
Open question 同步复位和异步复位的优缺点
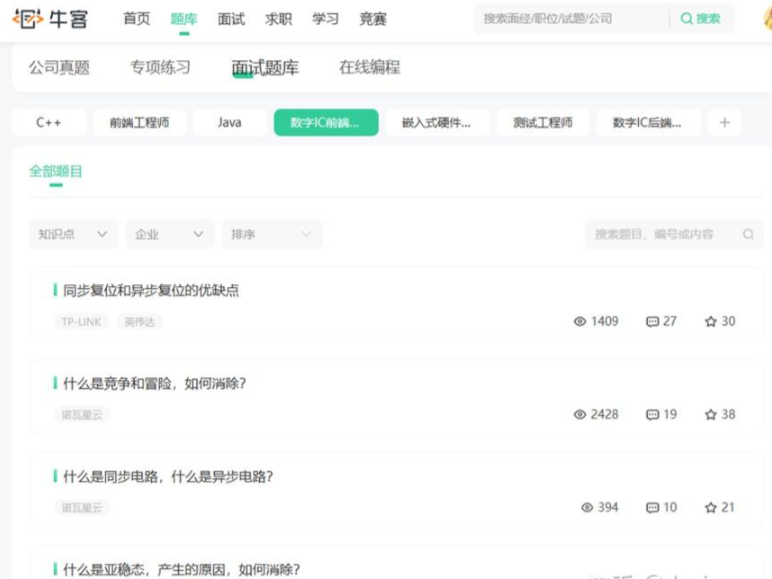click(151, 290)
